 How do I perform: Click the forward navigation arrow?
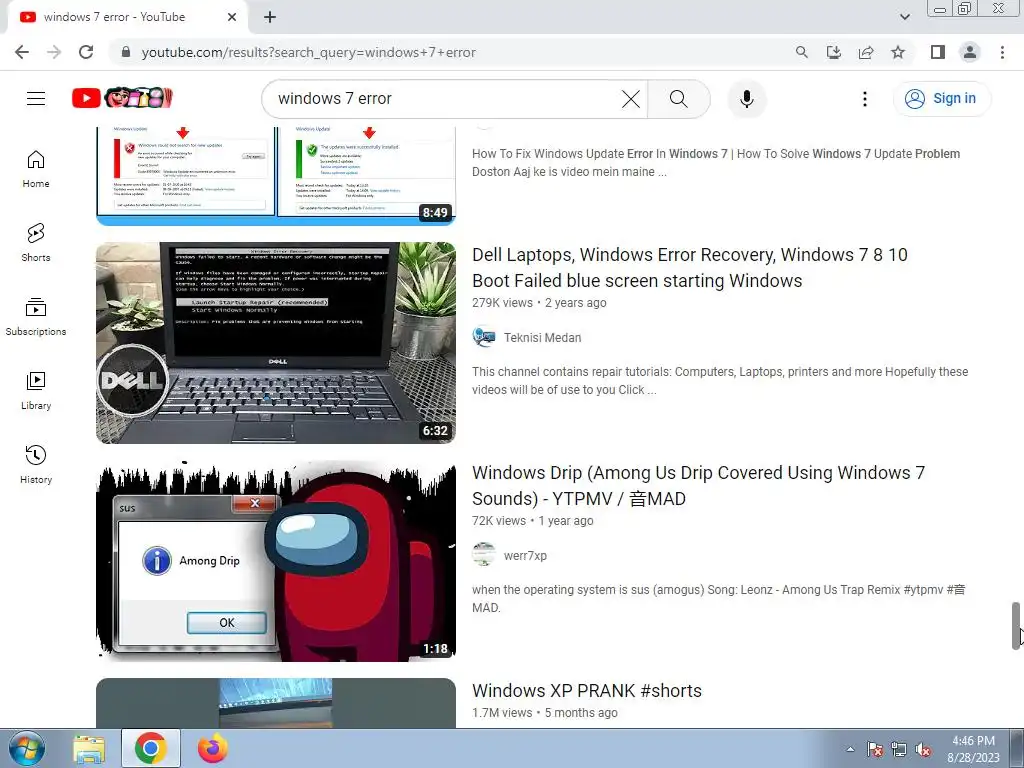pyautogui.click(x=54, y=52)
